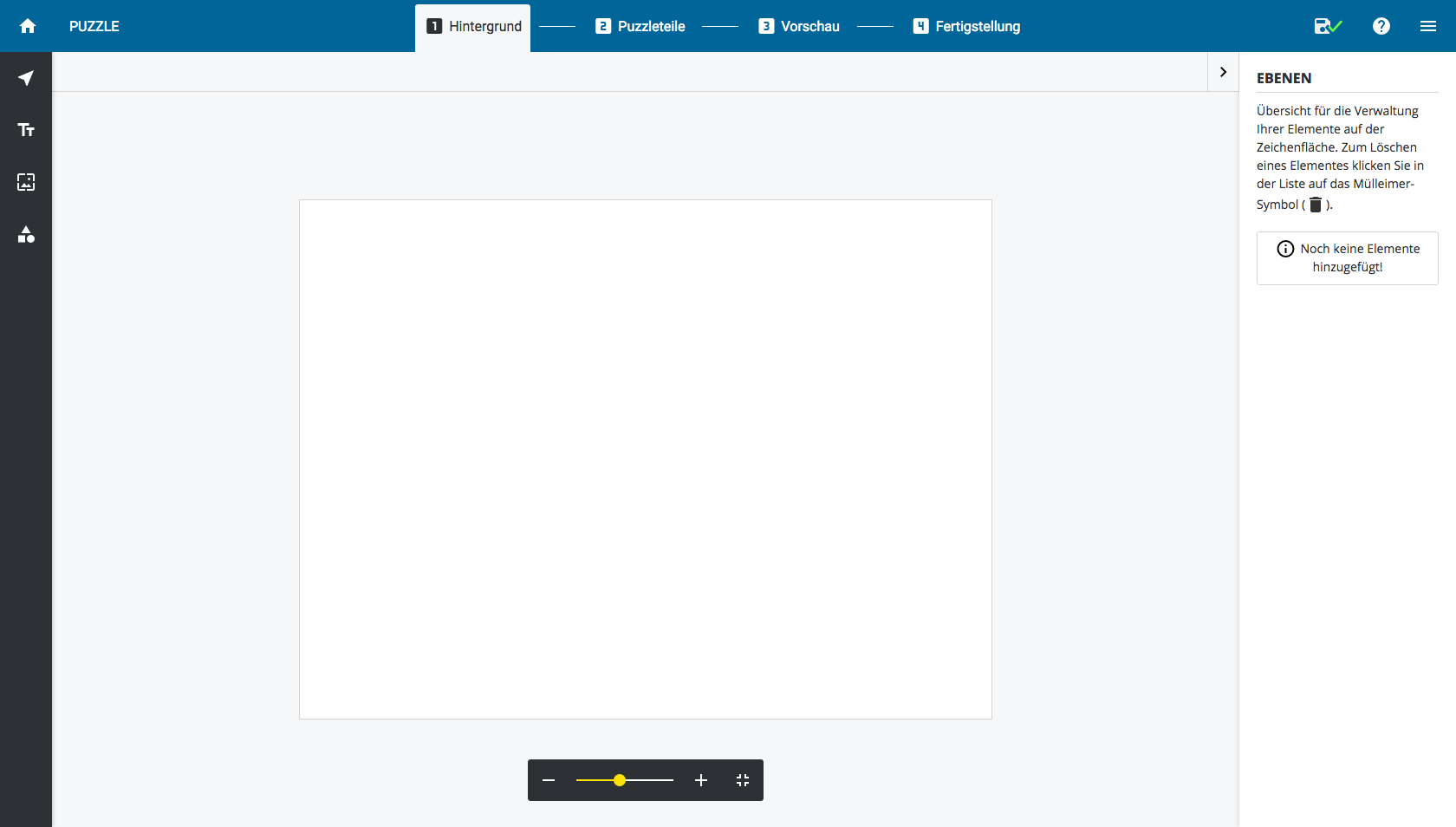Go to the home page icon
Screen dimensions: 1456x827
[x=28, y=26]
